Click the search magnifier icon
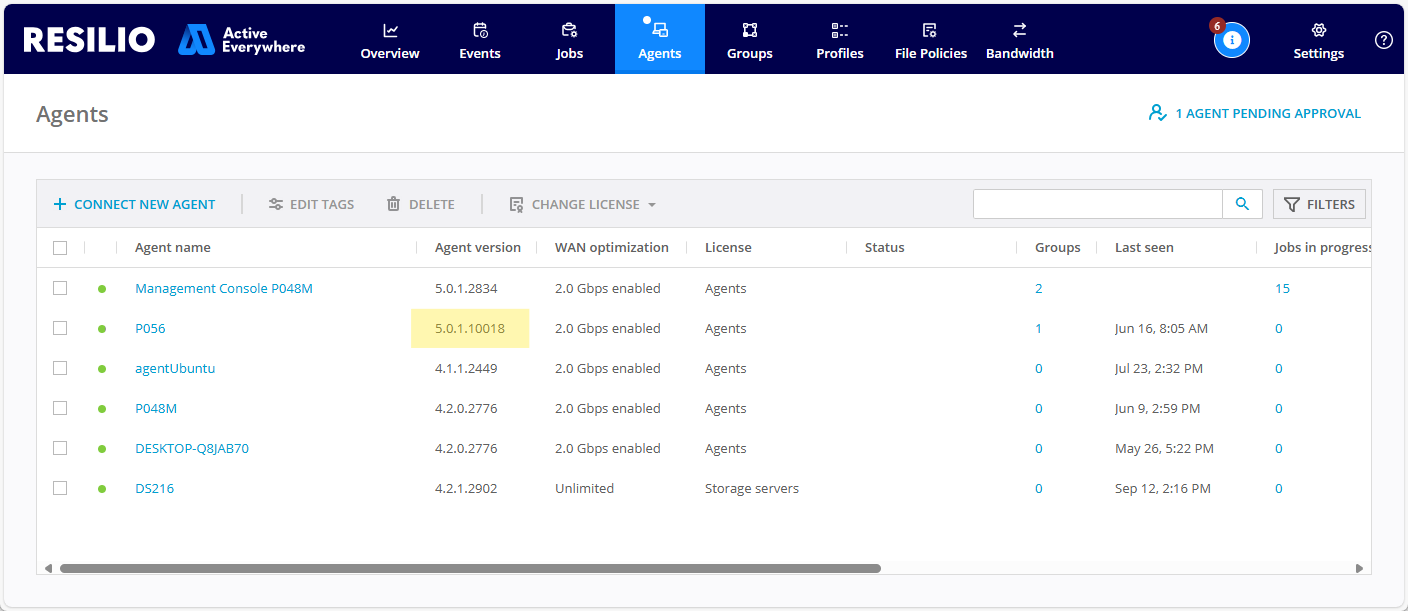Viewport: 1408px width, 611px height. (1242, 204)
